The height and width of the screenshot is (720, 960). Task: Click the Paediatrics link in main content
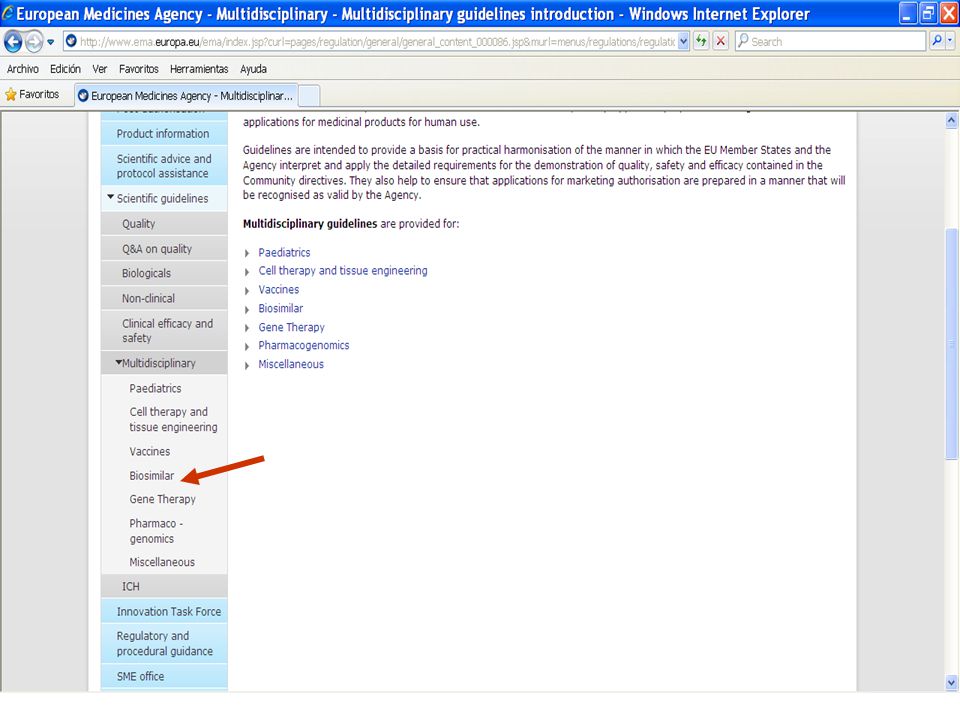point(284,252)
